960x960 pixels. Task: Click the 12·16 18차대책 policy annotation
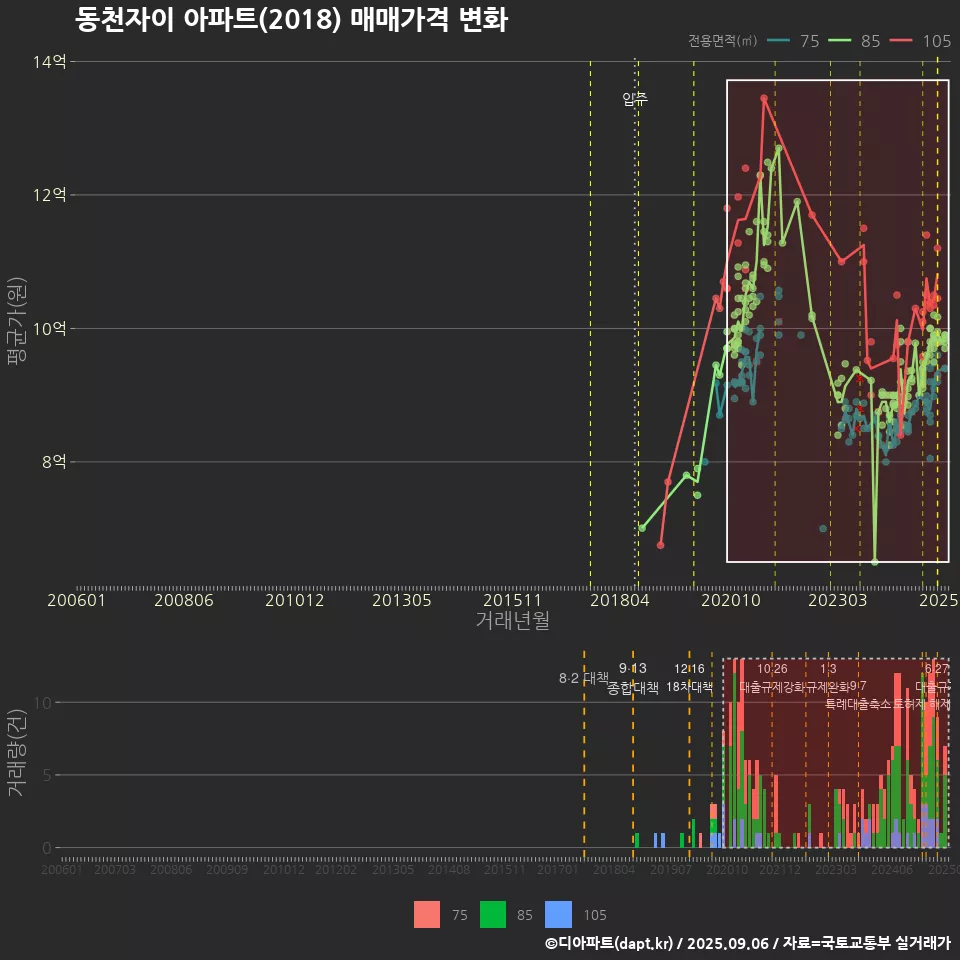point(689,678)
